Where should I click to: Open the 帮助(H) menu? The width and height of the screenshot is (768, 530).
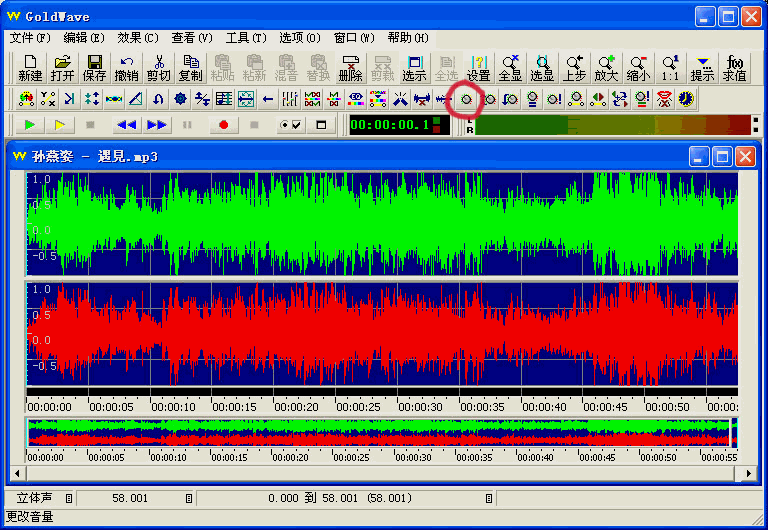[408, 38]
